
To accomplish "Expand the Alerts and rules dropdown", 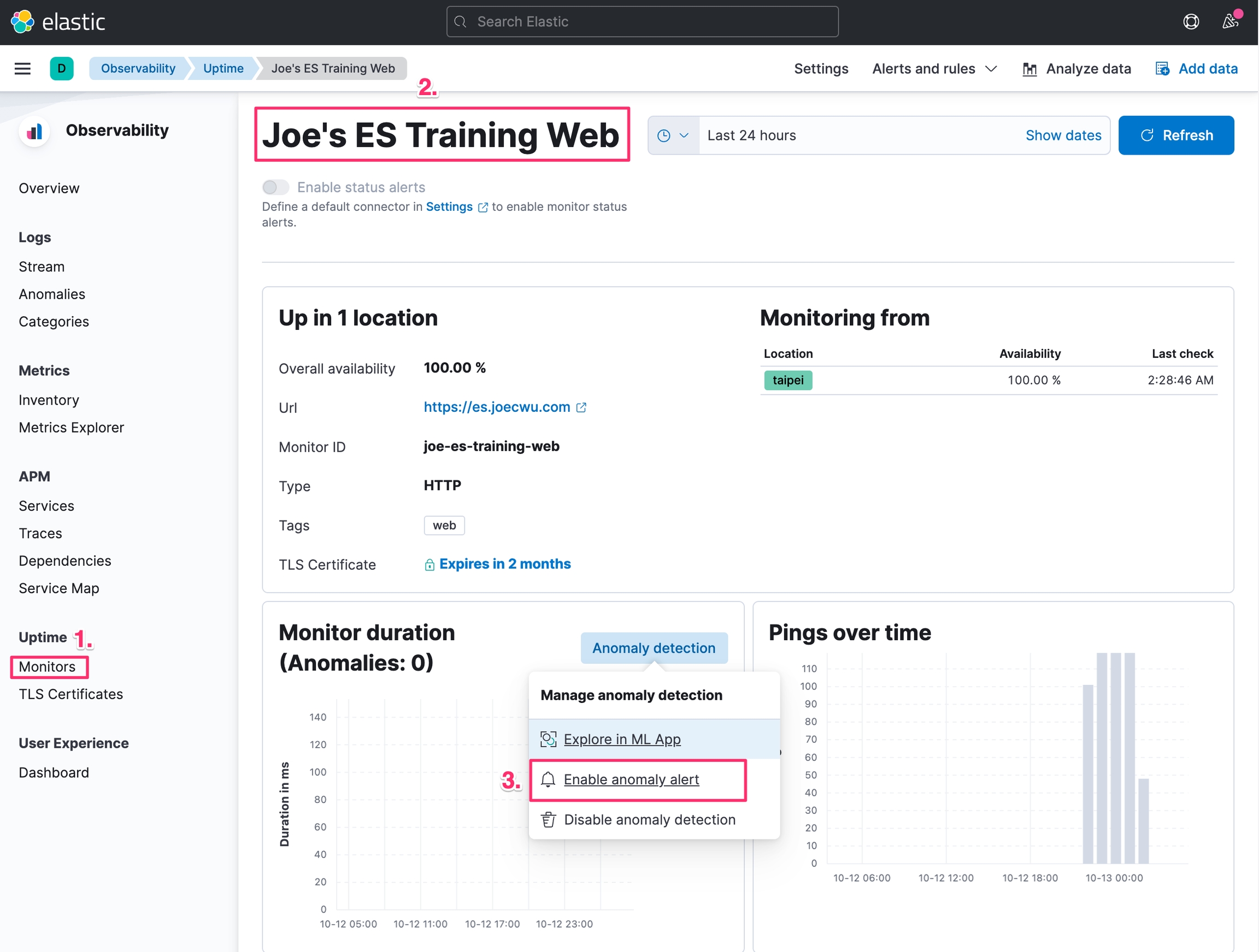I will (934, 69).
